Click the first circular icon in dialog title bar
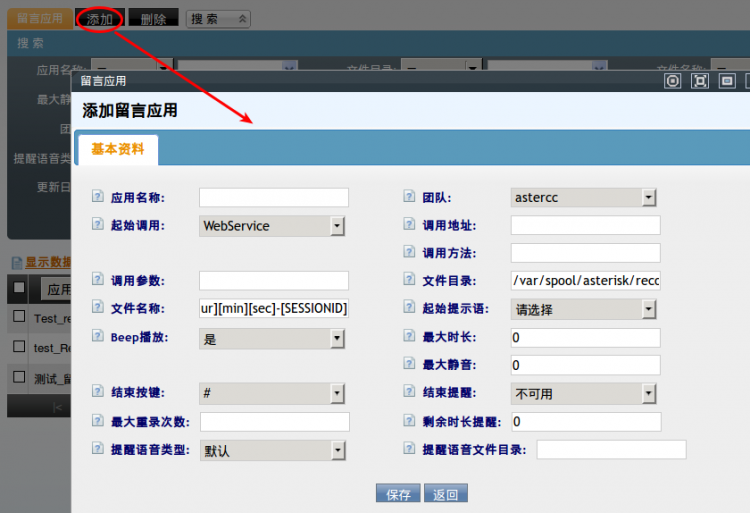Image resolution: width=750 pixels, height=513 pixels. tap(673, 81)
